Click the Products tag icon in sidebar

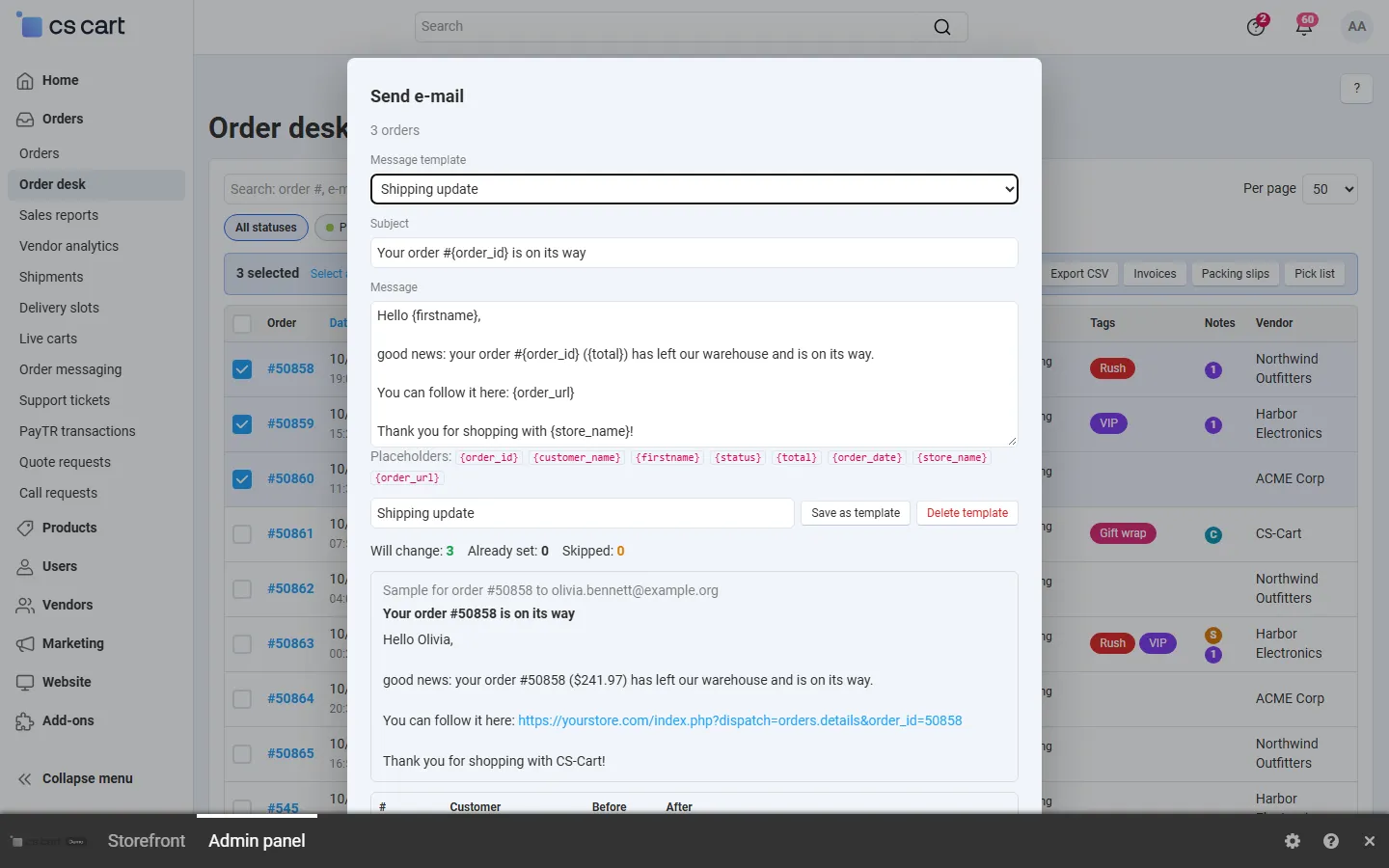click(x=25, y=529)
